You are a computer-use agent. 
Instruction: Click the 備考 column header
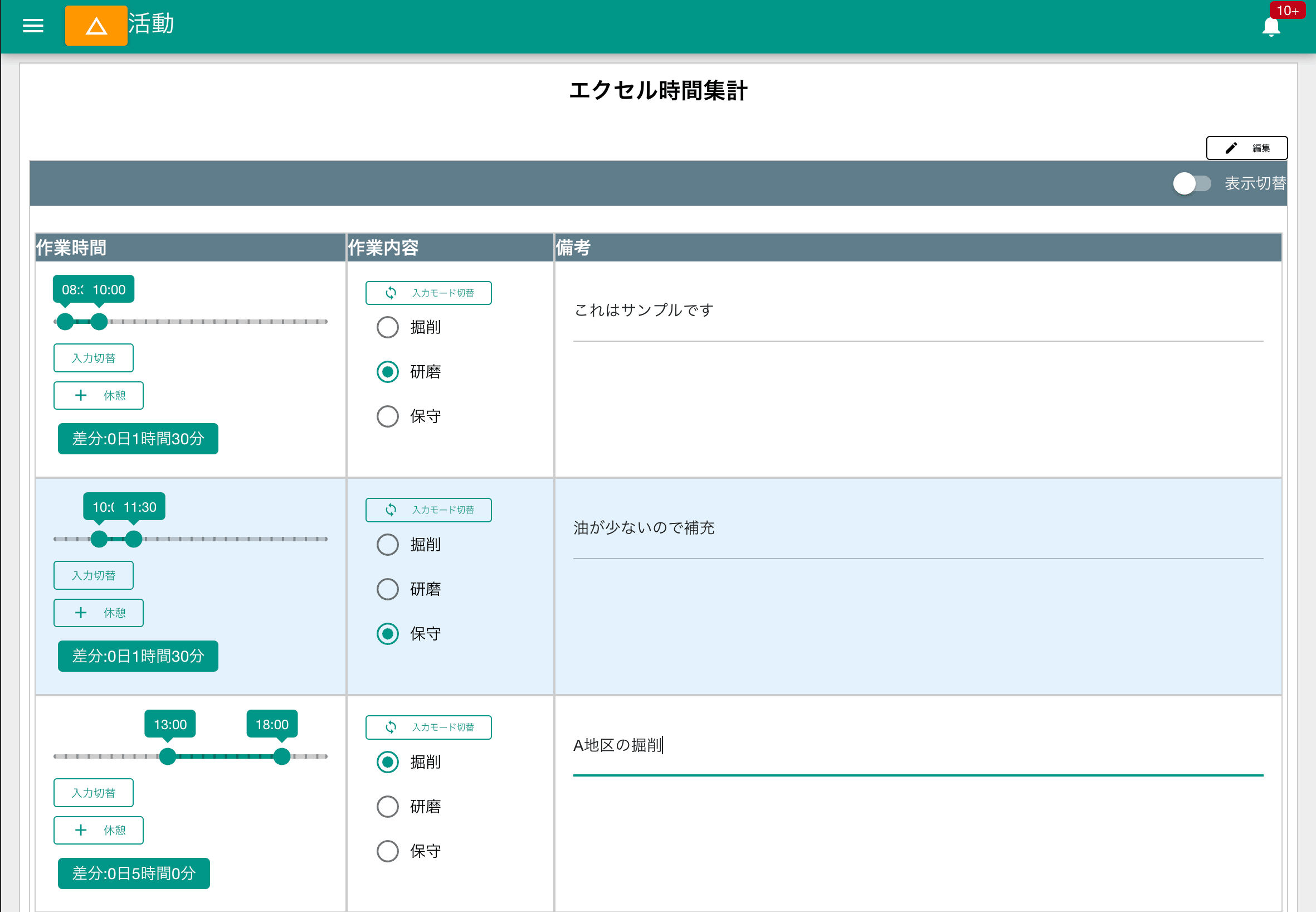[x=573, y=248]
